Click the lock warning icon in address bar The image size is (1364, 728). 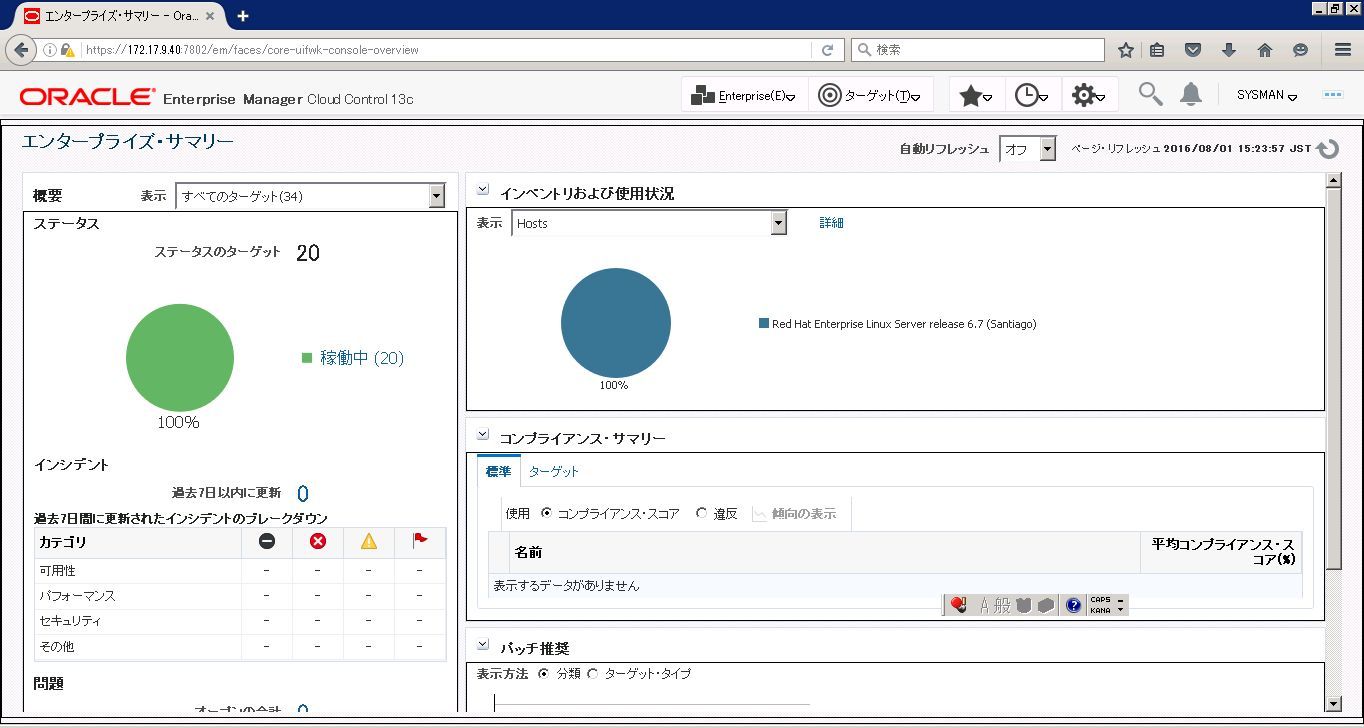pos(68,50)
